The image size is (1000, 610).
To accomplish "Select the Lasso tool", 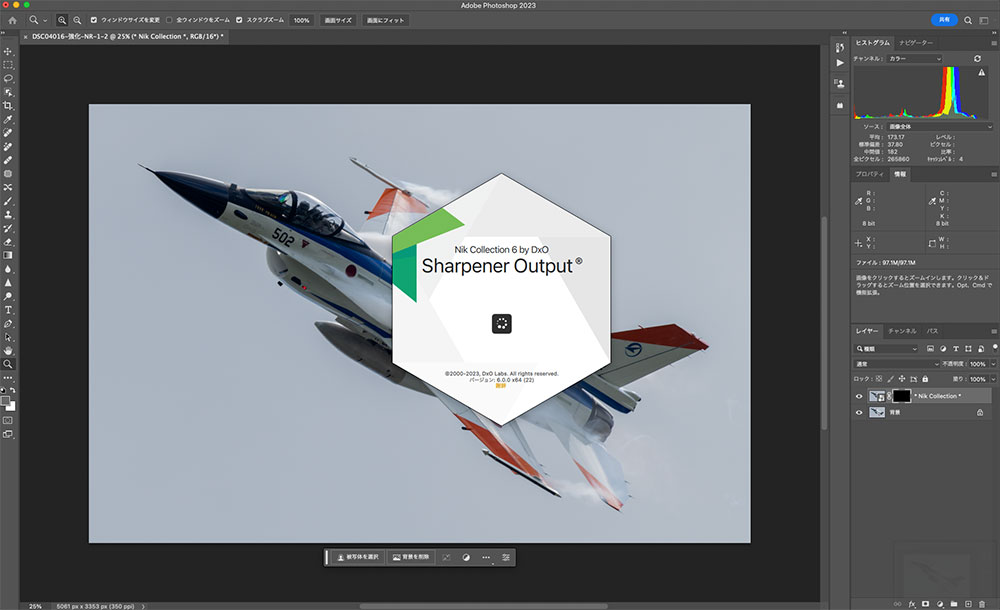I will 8,78.
